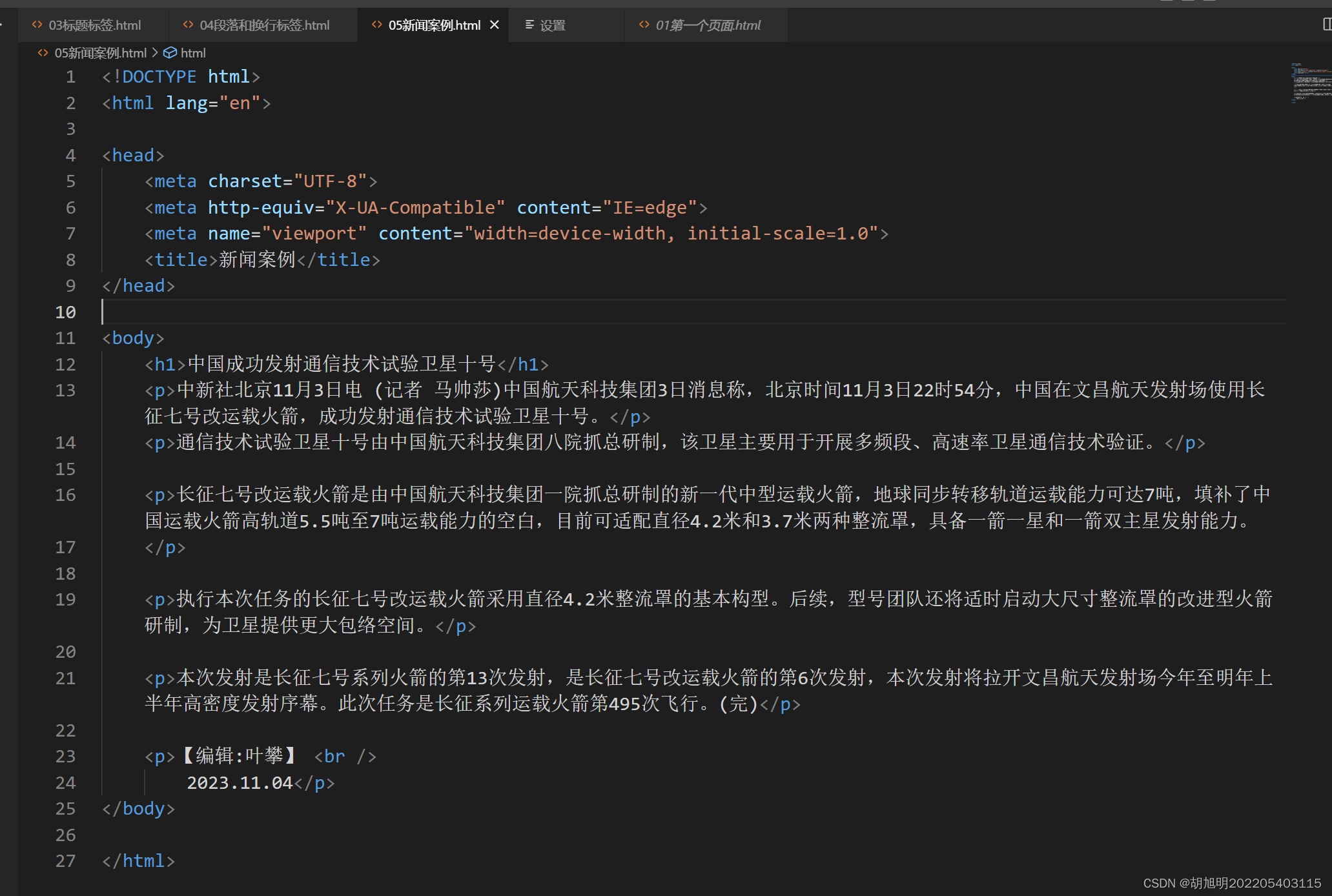Click the HTML file icon on 03标题标签.html tab

tap(37, 25)
